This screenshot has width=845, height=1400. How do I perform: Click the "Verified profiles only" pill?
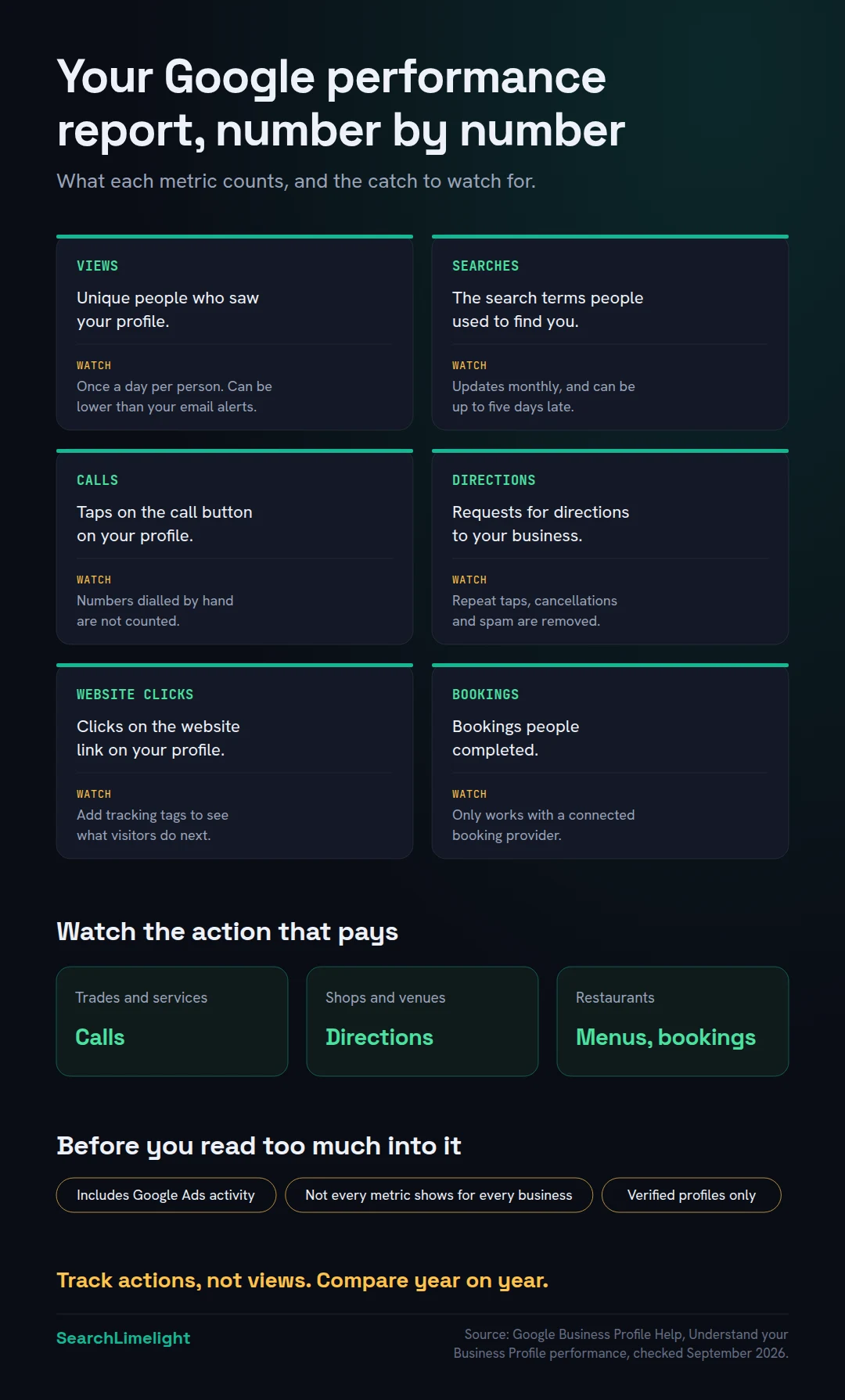click(x=692, y=1195)
